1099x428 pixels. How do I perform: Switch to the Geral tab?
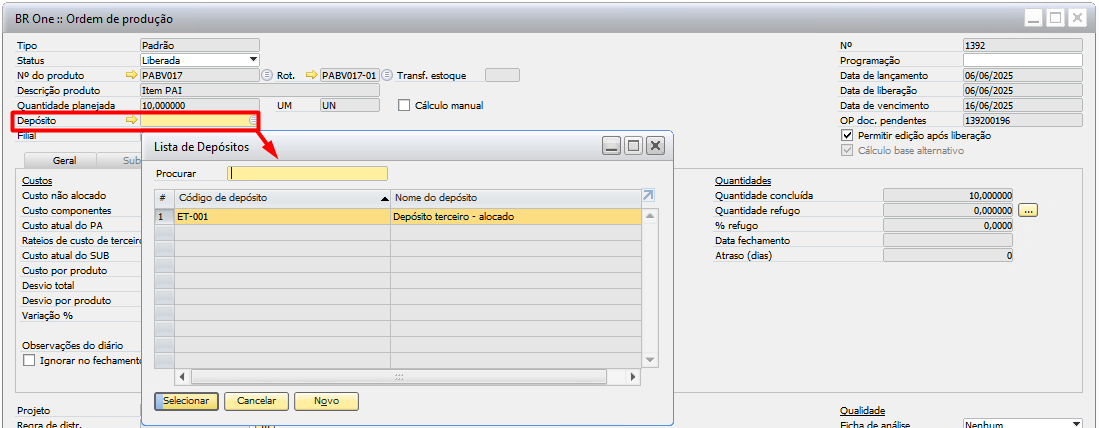click(x=64, y=160)
